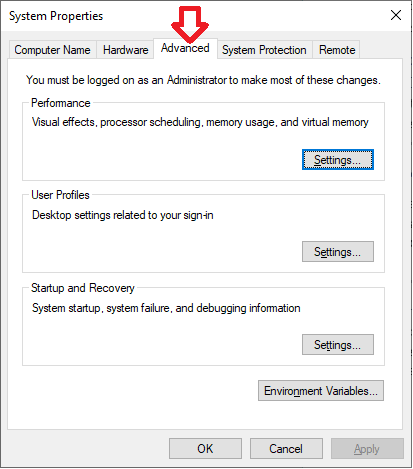Cancel the System Properties dialog
Screen dimensions: 413x469
pos(286,449)
